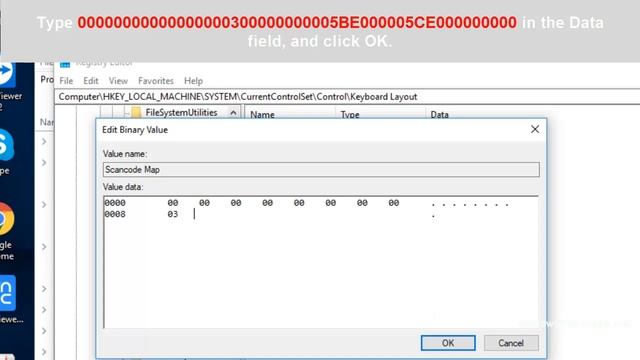Click inside the Value data hex editor
The image size is (640, 360).
coord(321,262)
